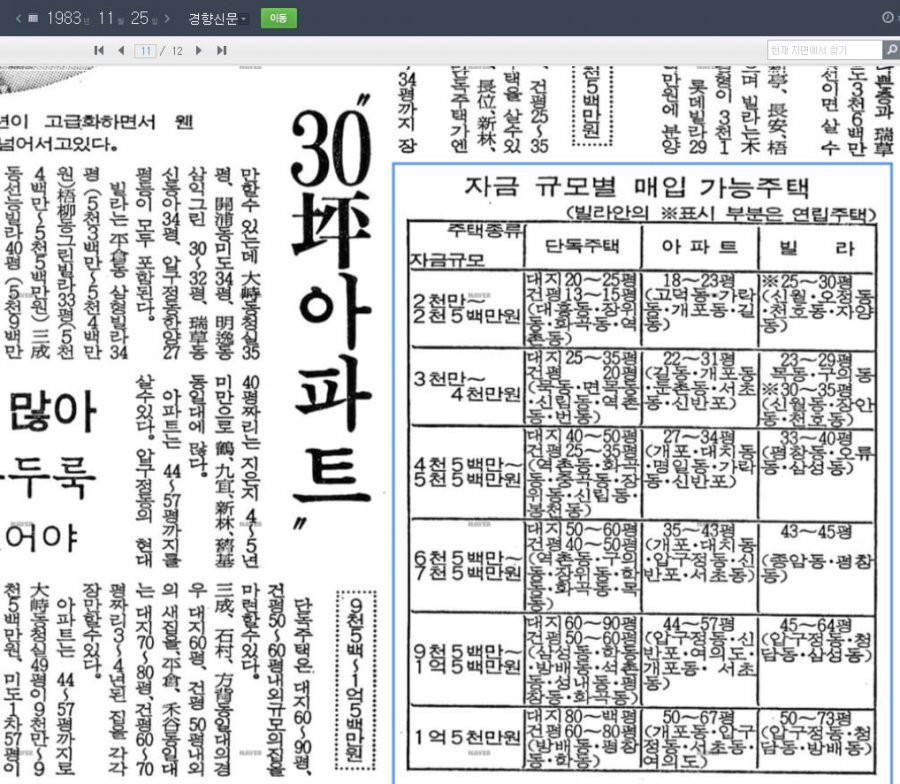Jump to the last newspaper page
This screenshot has width=900, height=784.
coord(222,51)
